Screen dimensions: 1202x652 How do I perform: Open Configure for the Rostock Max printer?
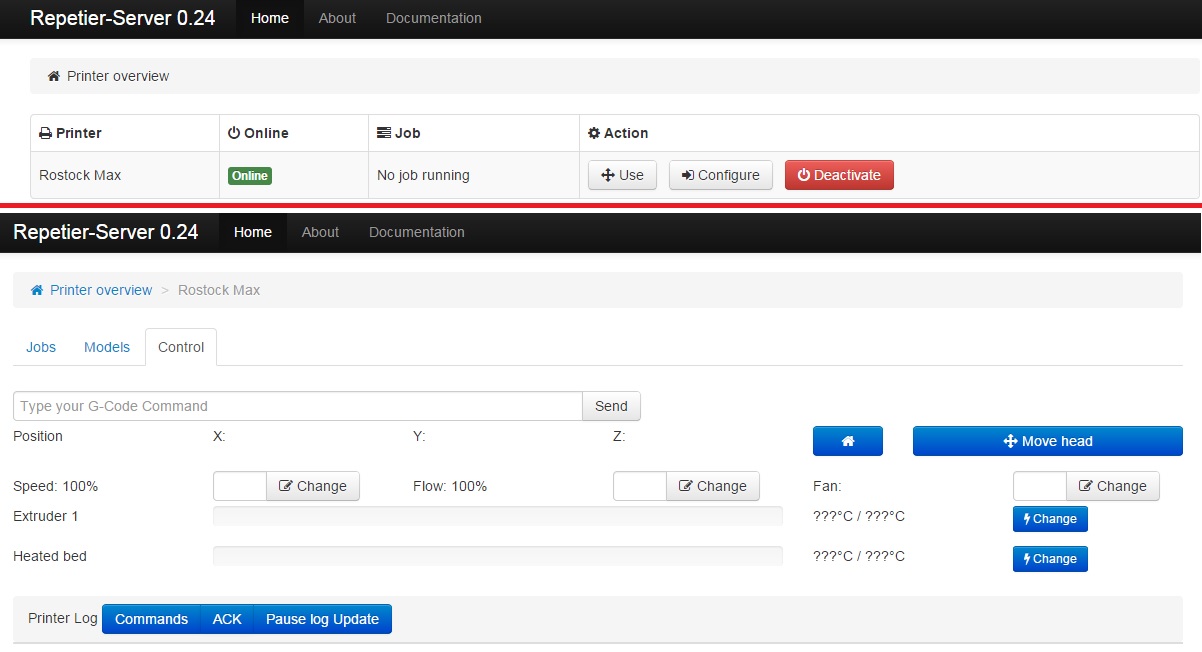pos(720,175)
